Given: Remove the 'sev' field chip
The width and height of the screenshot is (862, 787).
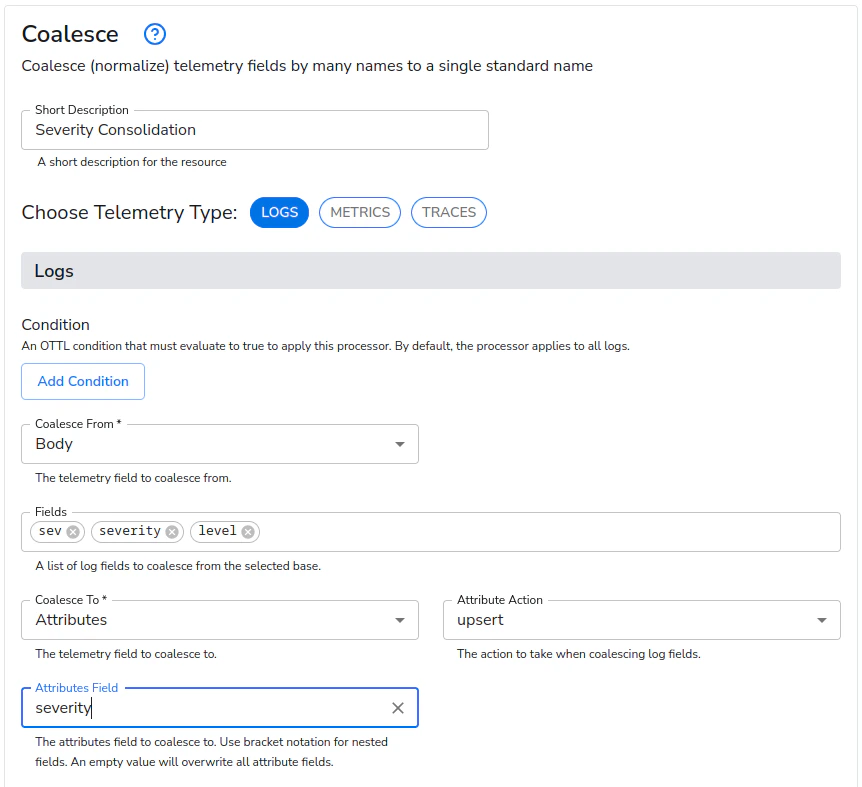Looking at the screenshot, I should click(x=73, y=531).
